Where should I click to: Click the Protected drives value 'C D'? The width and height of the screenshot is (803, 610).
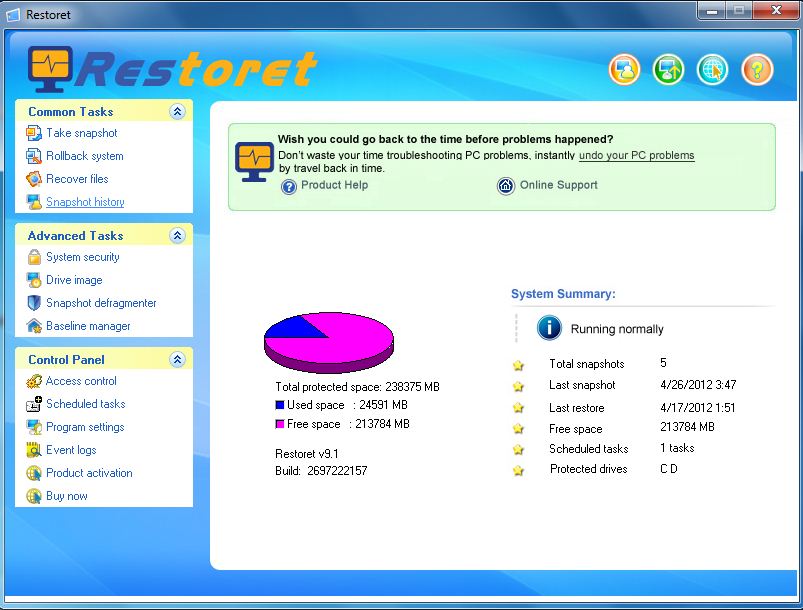point(669,469)
